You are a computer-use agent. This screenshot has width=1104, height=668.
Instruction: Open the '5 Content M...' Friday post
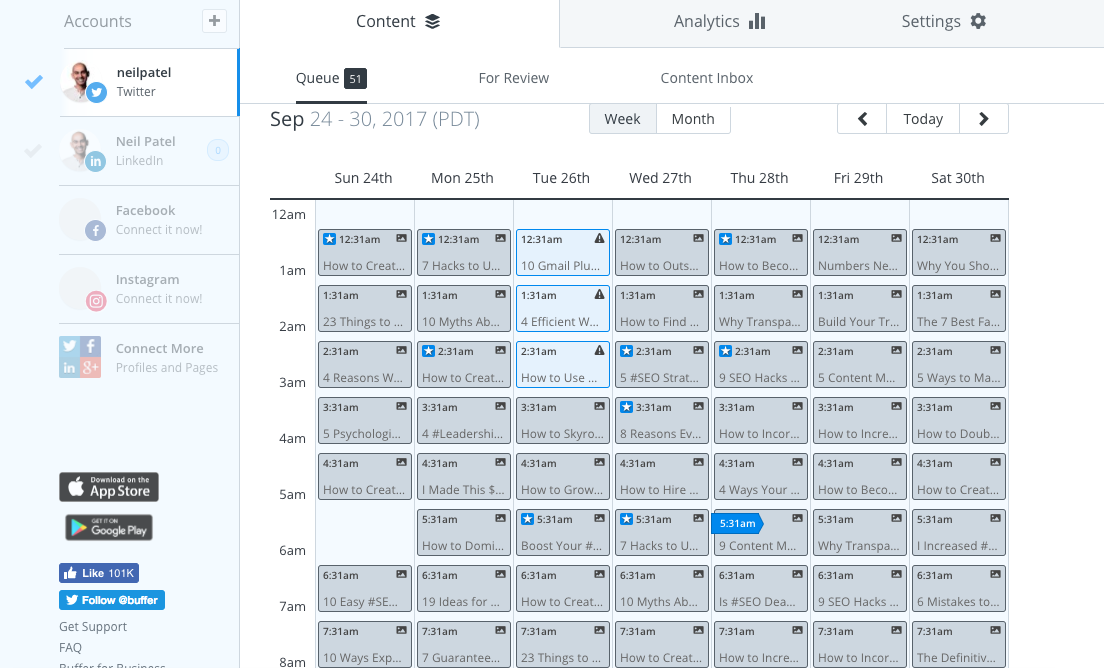[x=859, y=365]
